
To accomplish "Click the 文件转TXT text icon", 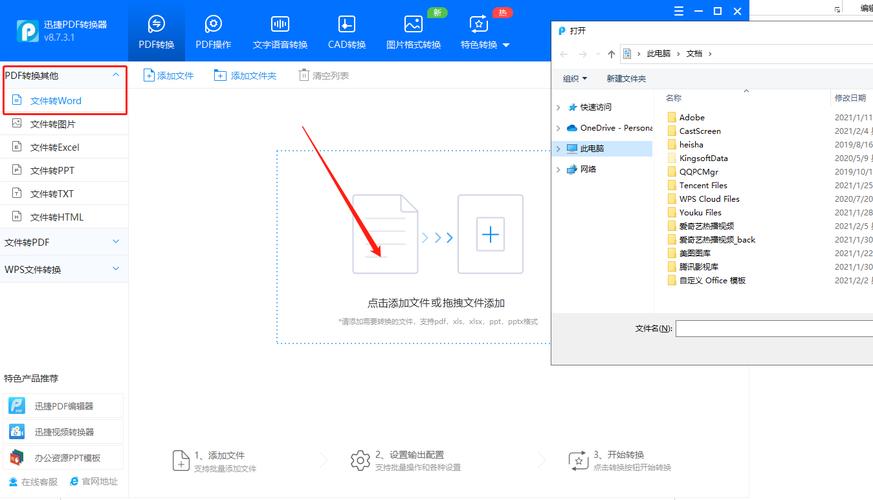I will tap(17, 193).
